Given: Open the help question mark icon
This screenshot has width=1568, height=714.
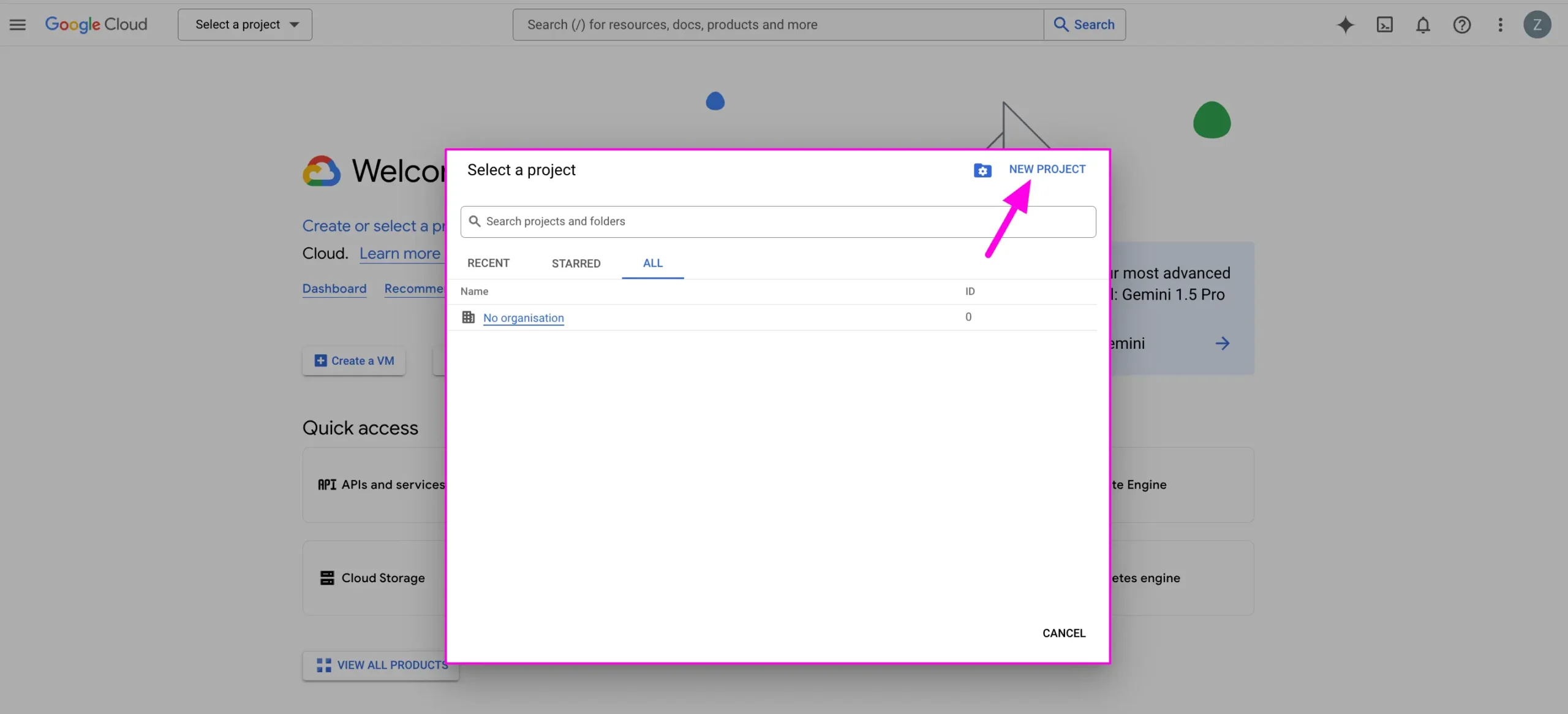Looking at the screenshot, I should 1462,25.
